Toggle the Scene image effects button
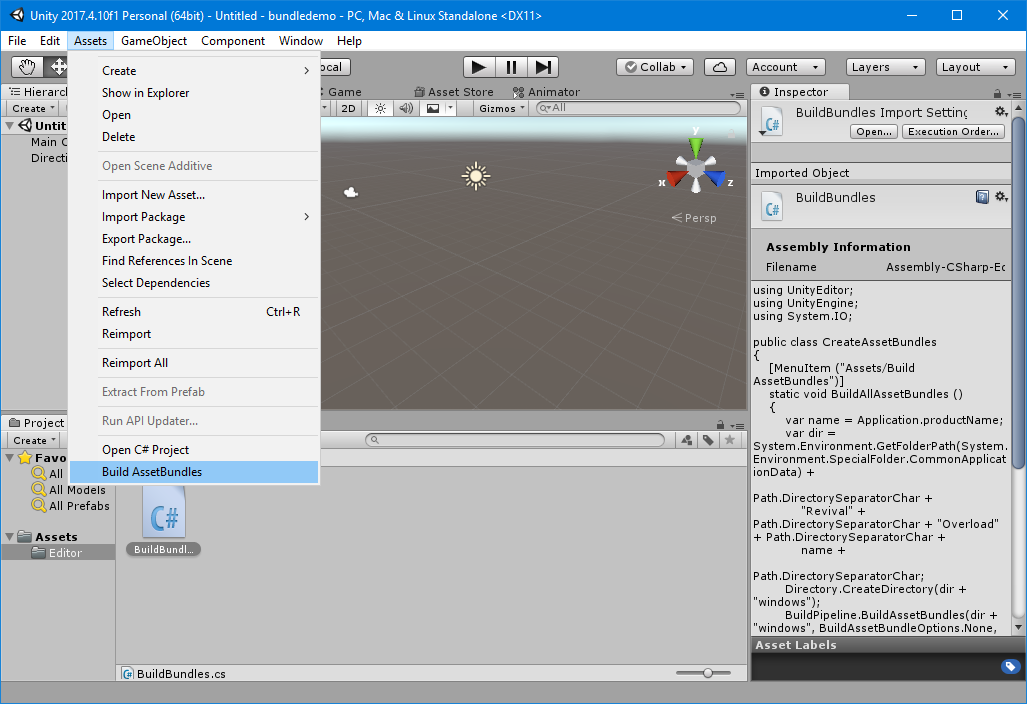 [x=433, y=108]
